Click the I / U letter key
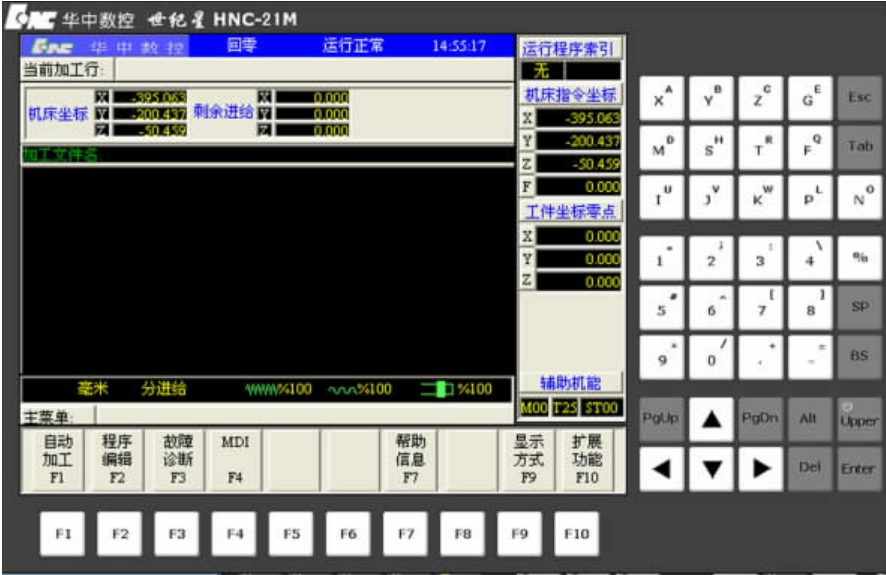886x575 pixels. (662, 197)
